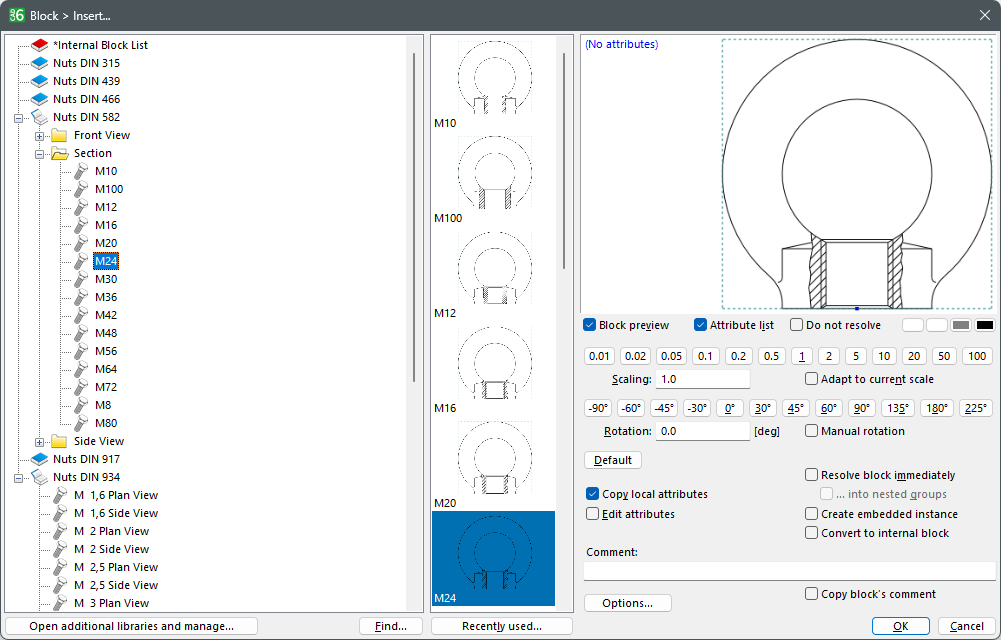Click the bolt icon beside M56

click(x=81, y=351)
